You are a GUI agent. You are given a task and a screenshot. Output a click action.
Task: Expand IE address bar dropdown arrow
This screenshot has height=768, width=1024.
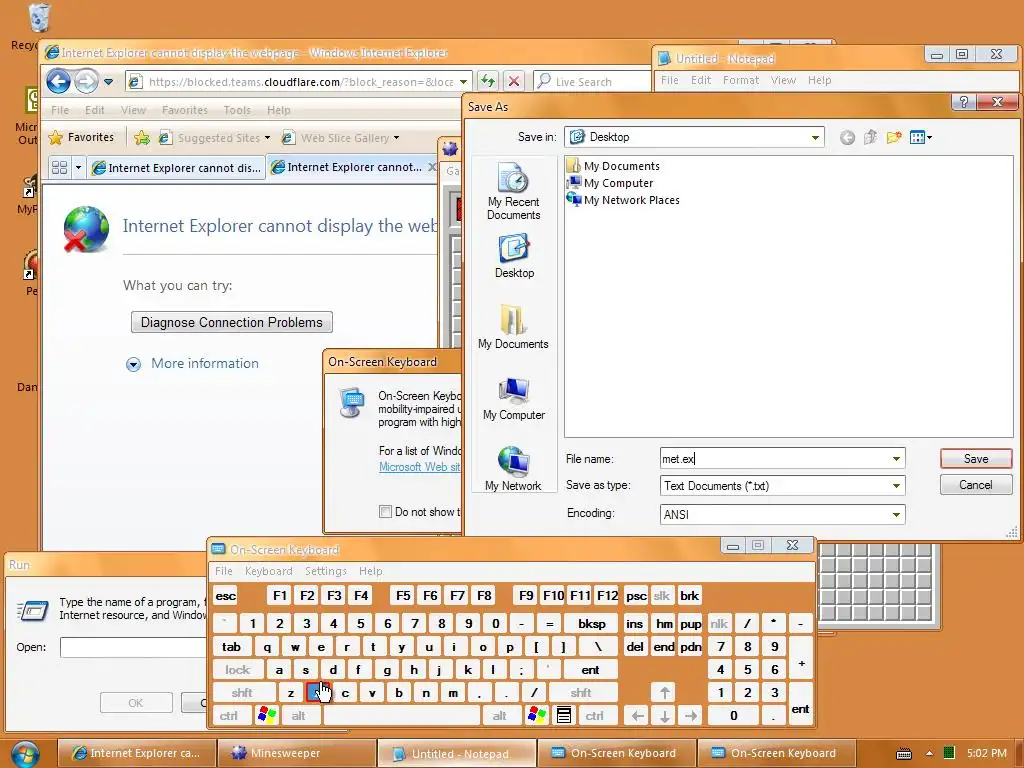(x=463, y=82)
